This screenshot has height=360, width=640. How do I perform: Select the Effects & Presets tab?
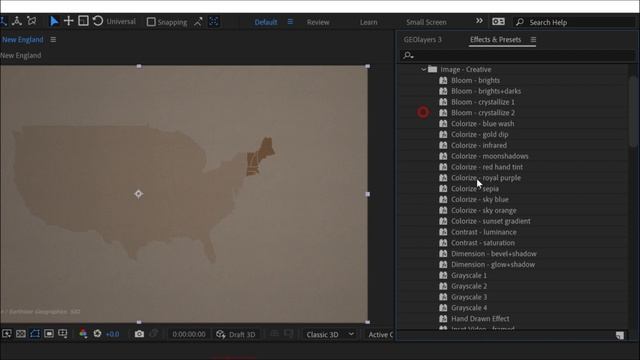pos(496,40)
